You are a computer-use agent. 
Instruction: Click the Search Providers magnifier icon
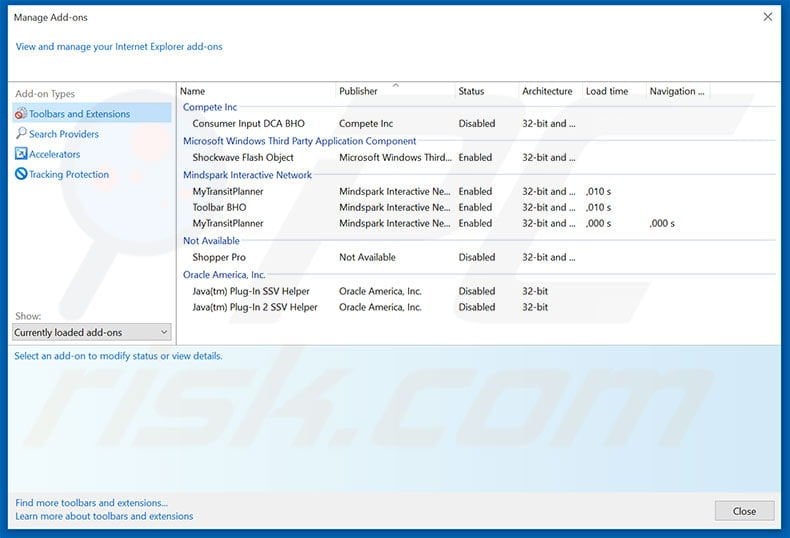21,133
